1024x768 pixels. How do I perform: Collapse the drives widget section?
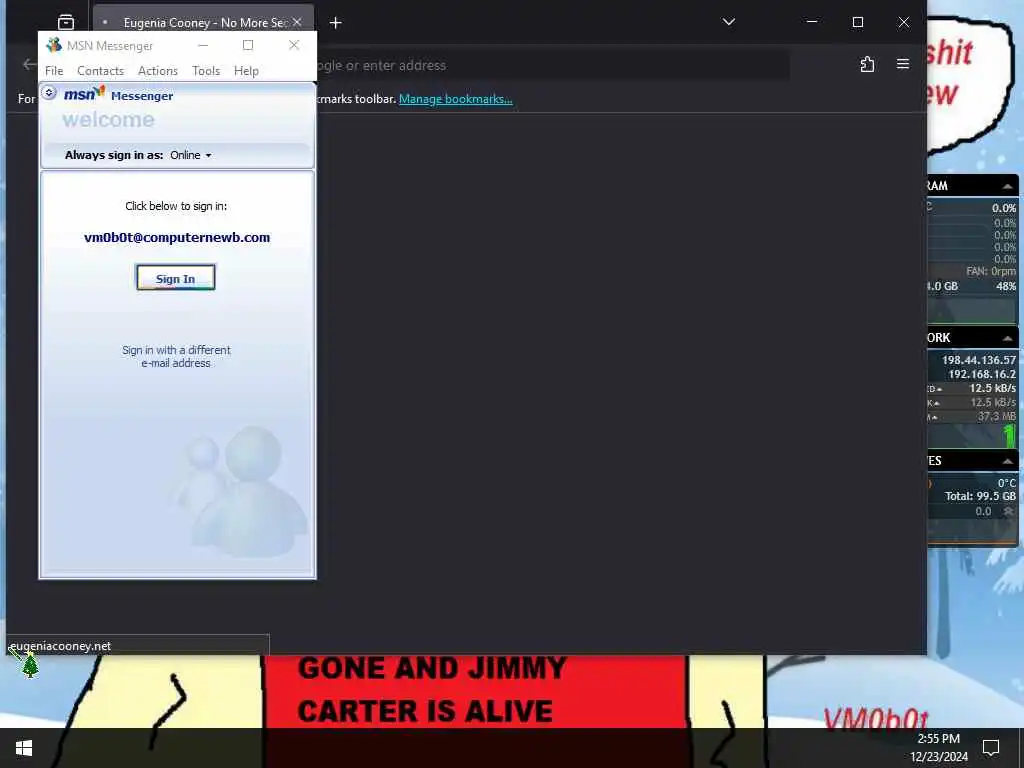pos(1008,461)
